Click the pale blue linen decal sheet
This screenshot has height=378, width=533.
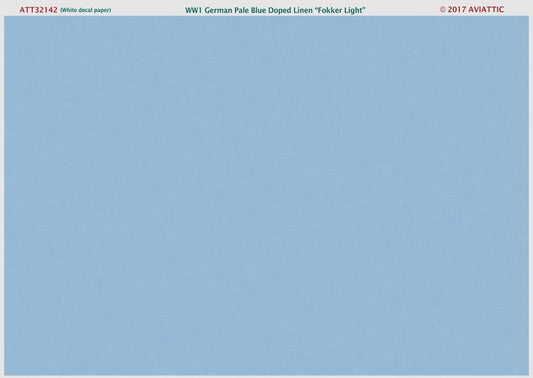click(x=266, y=195)
